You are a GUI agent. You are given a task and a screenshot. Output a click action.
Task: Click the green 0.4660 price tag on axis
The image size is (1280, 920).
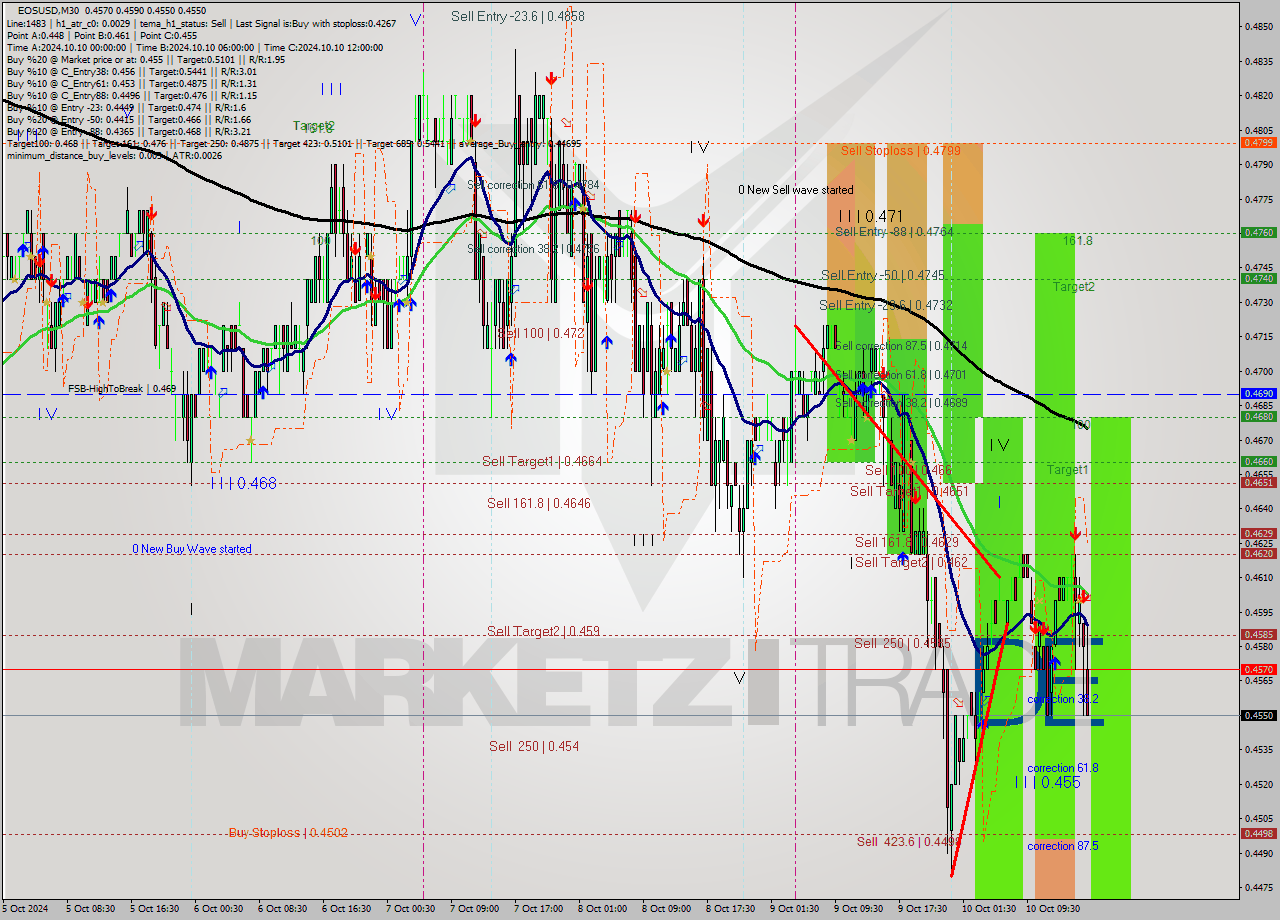point(1258,462)
